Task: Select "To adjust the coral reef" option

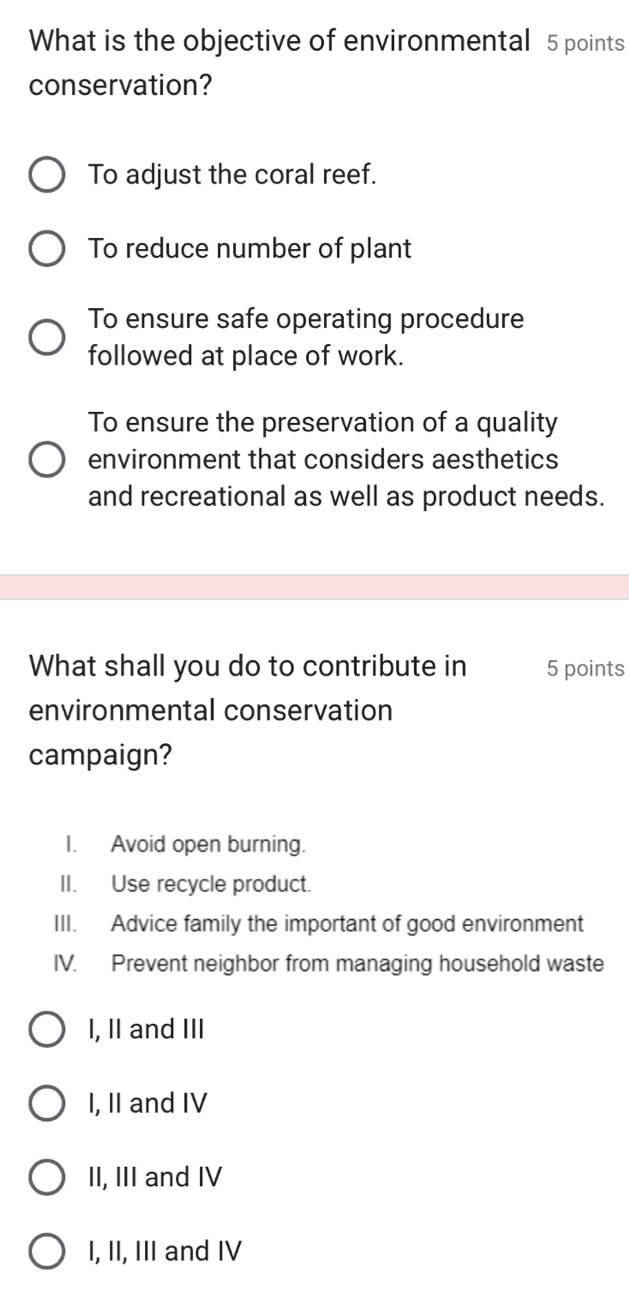Action: point(46,175)
